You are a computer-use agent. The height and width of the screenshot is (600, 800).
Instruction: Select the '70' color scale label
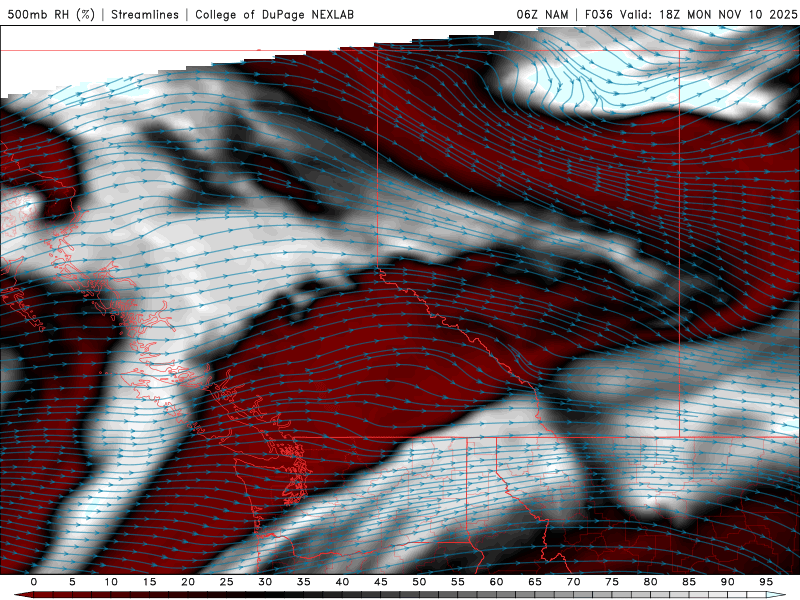click(x=573, y=582)
